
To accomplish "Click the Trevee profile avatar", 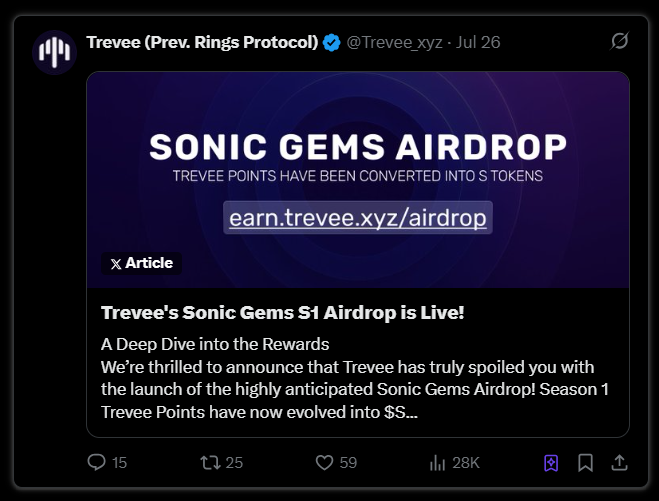I will [x=54, y=52].
